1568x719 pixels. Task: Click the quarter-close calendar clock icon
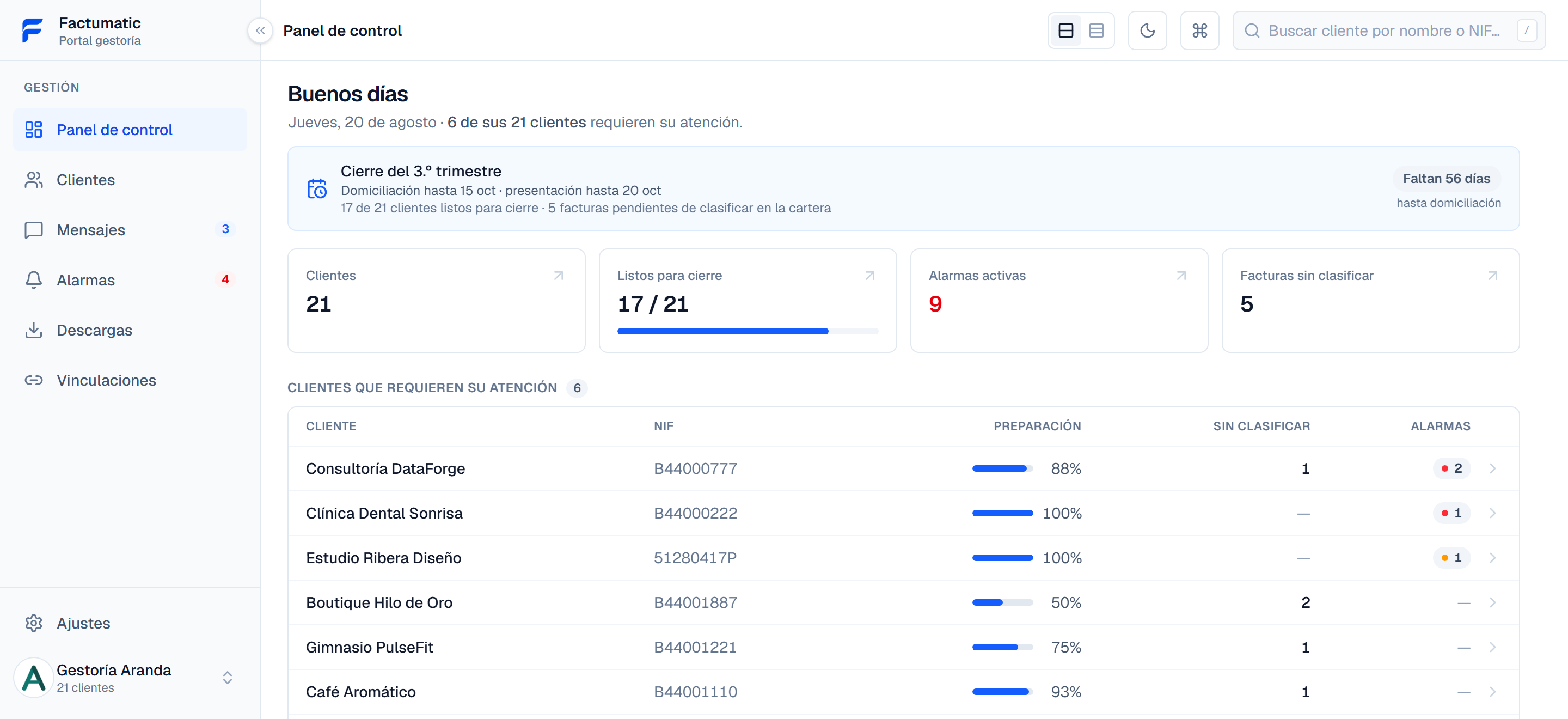(x=316, y=188)
